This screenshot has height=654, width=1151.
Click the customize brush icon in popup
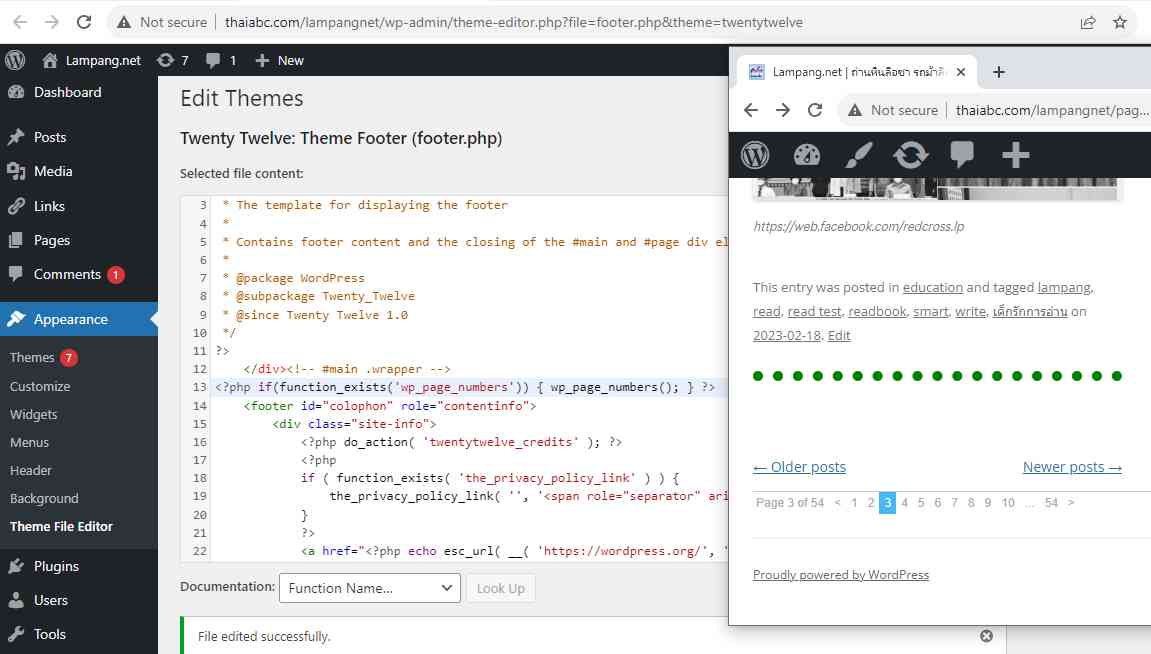click(x=858, y=155)
